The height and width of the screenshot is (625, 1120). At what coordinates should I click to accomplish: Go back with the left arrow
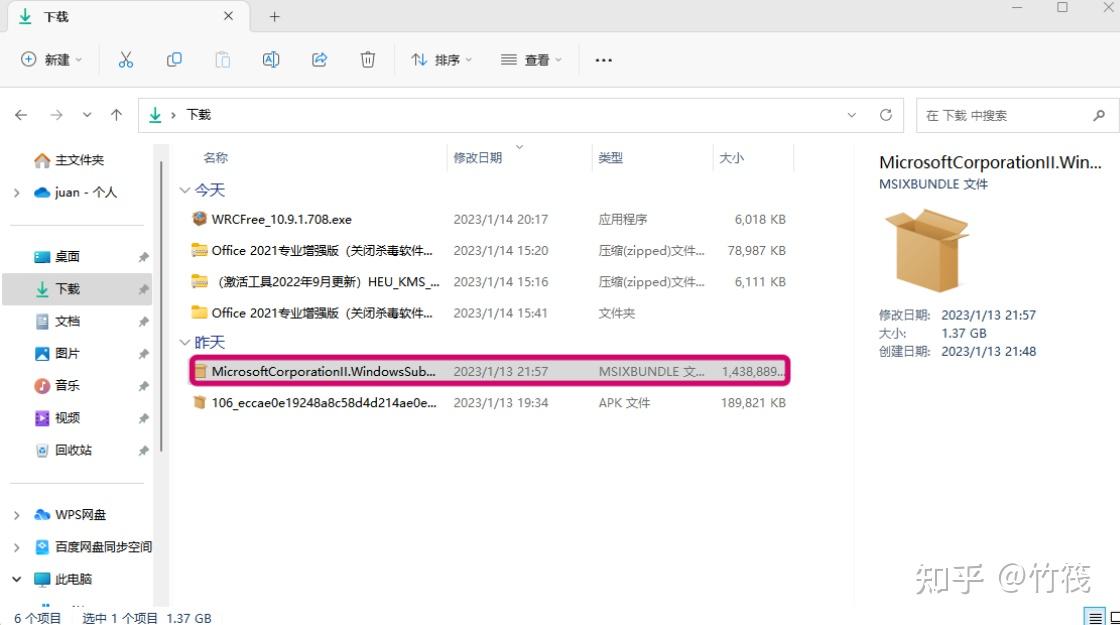click(x=21, y=115)
